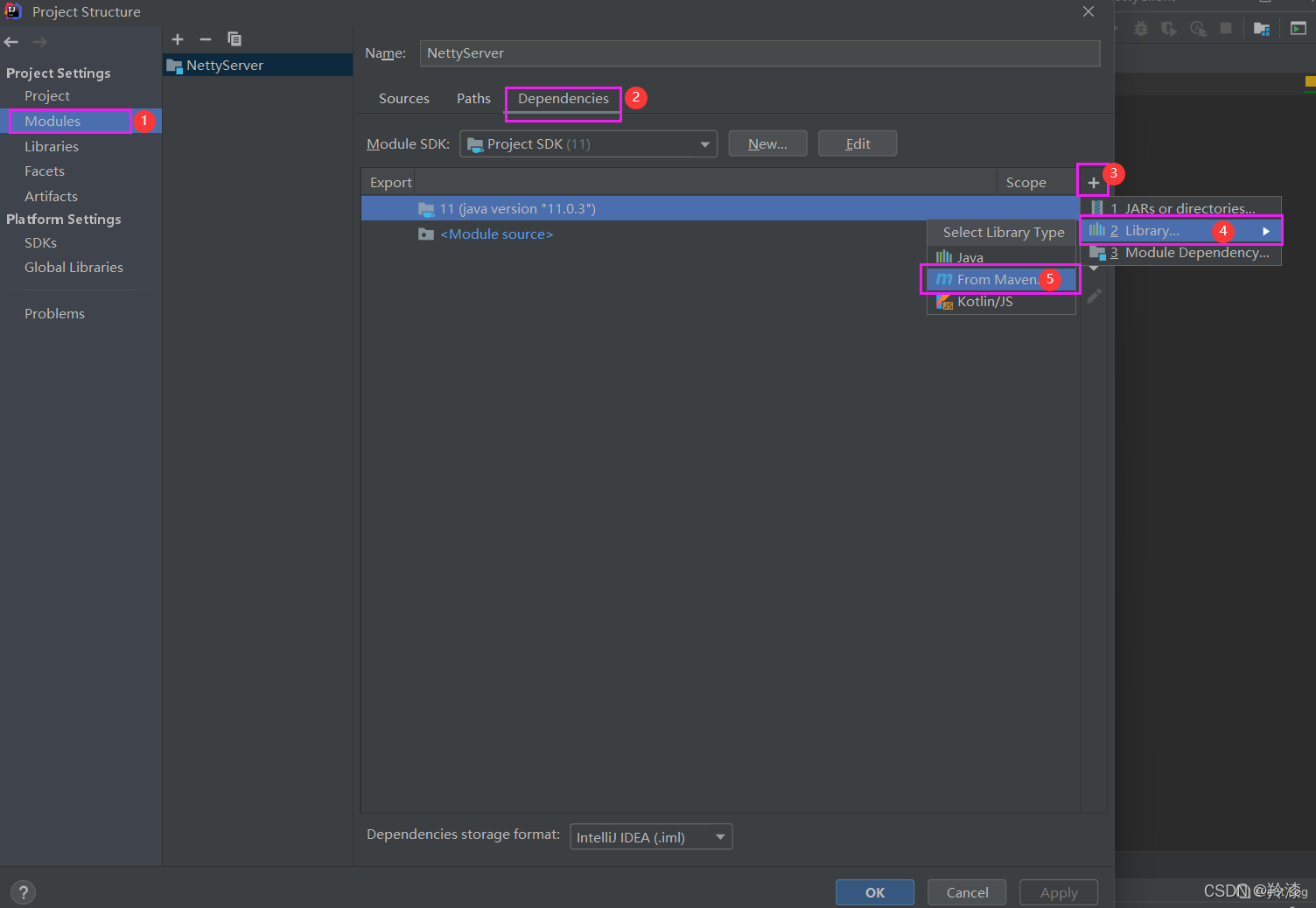
Task: Click the Apply button
Action: point(1059,892)
